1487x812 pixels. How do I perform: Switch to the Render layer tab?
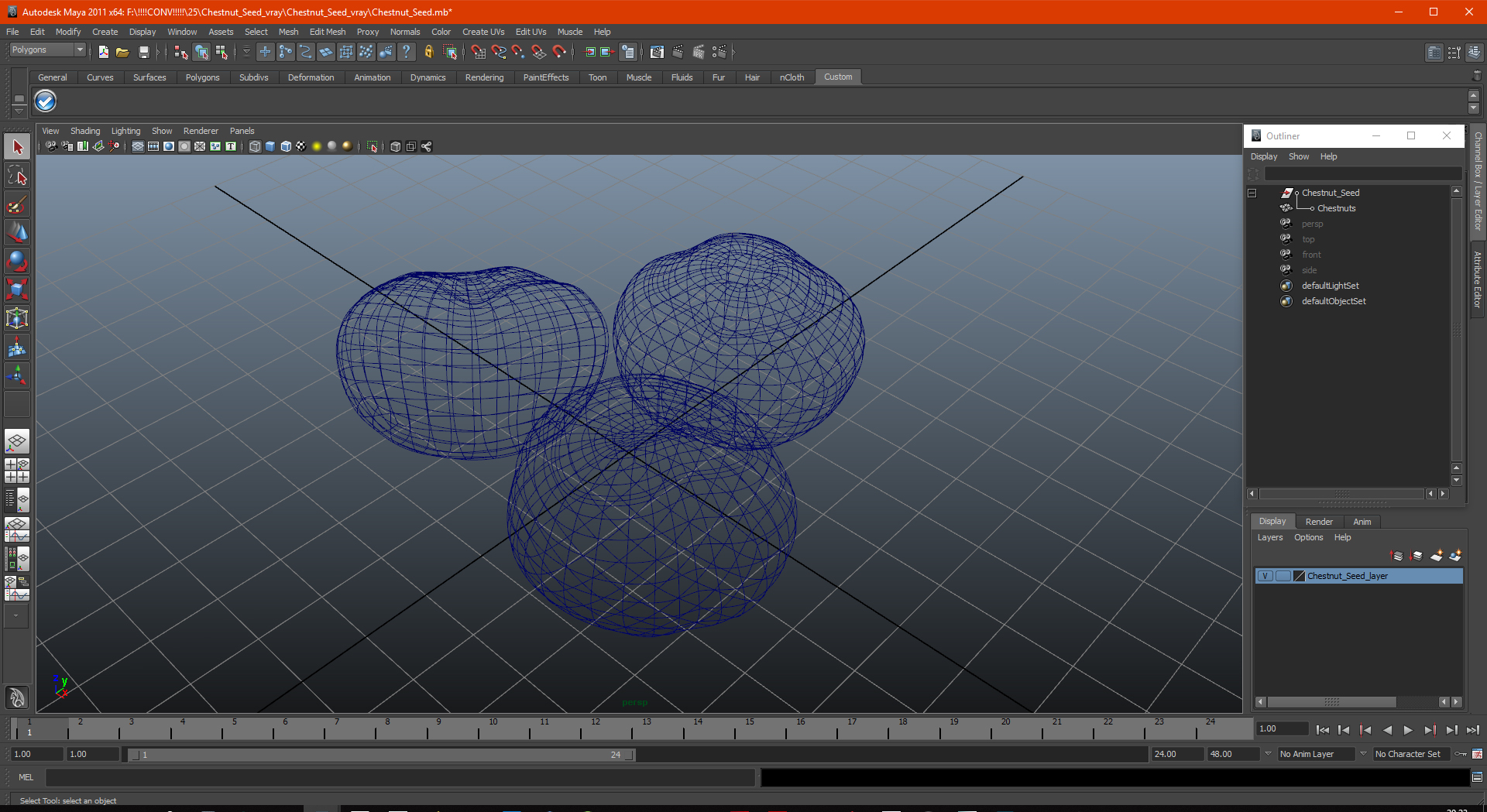pyautogui.click(x=1319, y=522)
